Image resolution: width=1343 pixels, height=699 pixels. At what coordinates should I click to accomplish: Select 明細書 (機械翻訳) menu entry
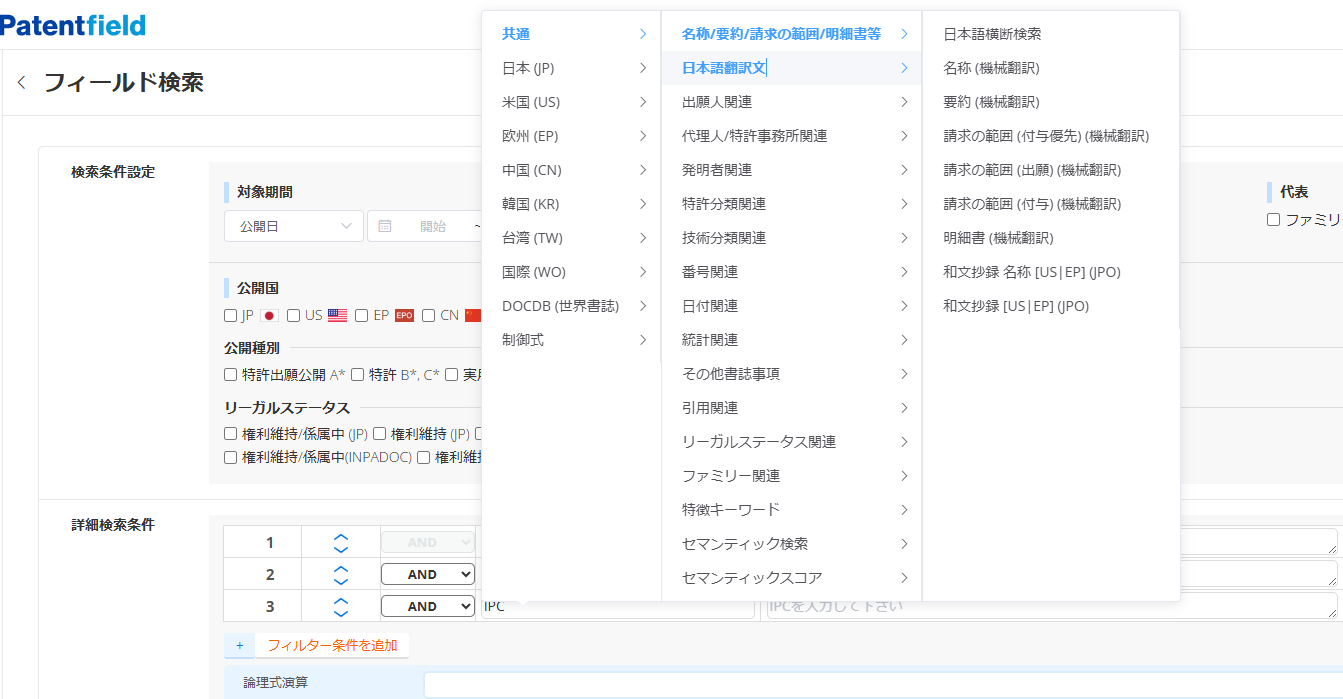(998, 238)
